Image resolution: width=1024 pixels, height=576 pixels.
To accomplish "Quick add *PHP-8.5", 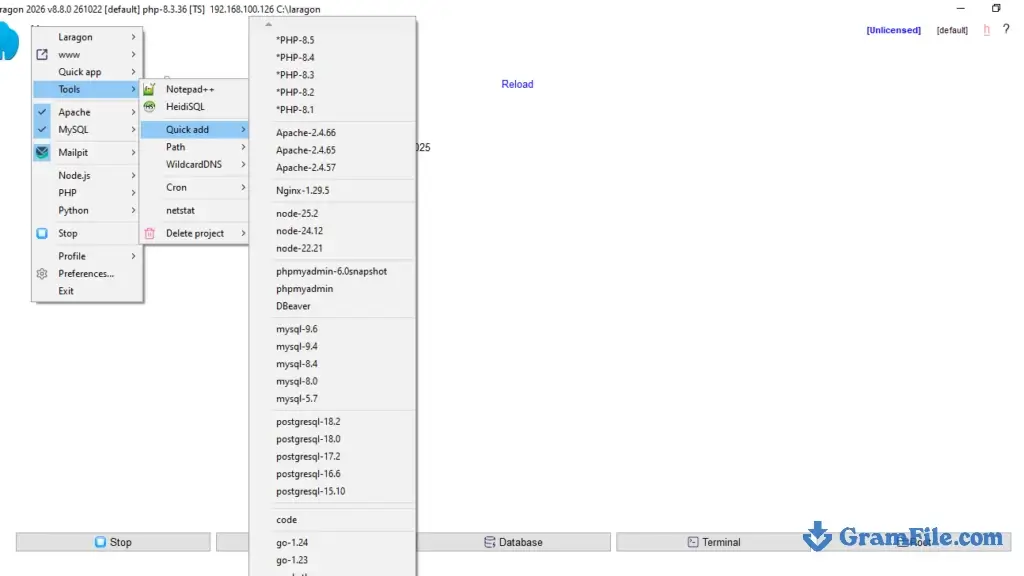I will pos(333,40).
